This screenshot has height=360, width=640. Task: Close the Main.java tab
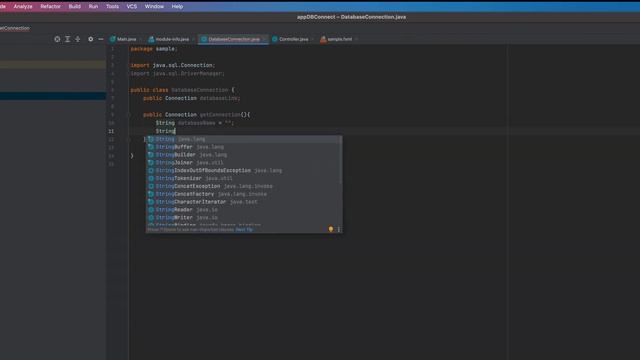(x=141, y=39)
